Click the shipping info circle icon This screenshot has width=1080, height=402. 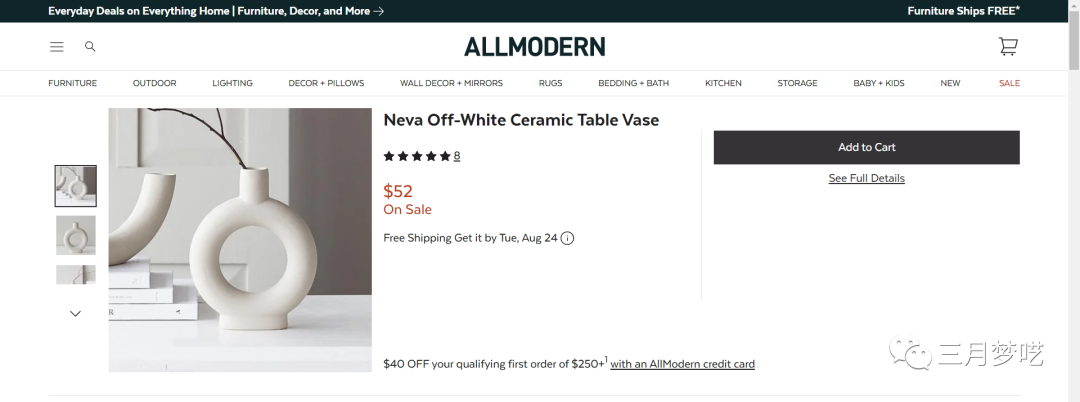click(568, 238)
